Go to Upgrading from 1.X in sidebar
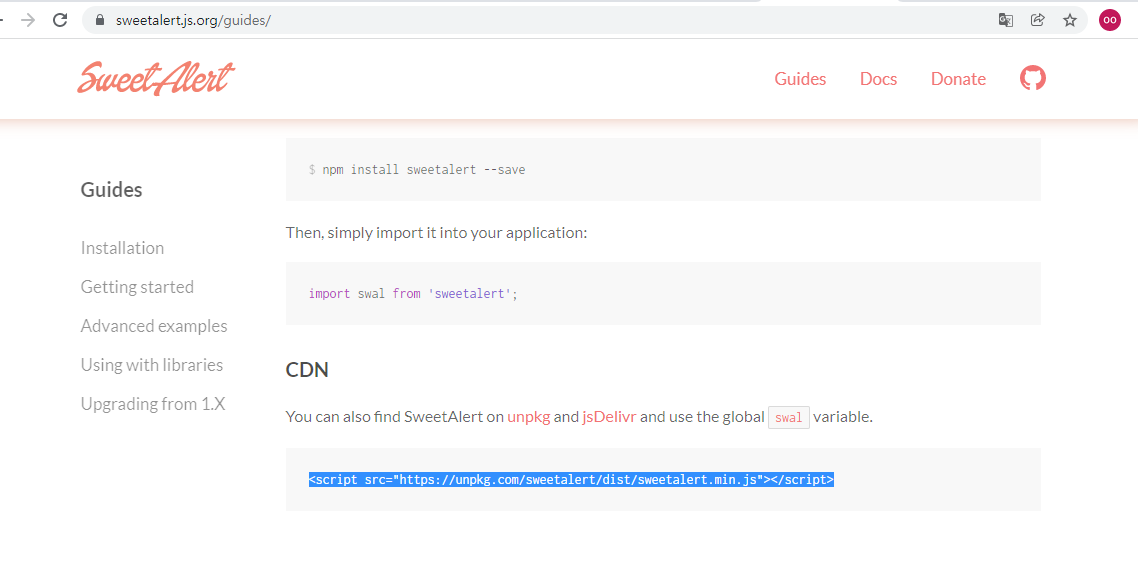Viewport: 1138px width, 585px height. (x=153, y=404)
